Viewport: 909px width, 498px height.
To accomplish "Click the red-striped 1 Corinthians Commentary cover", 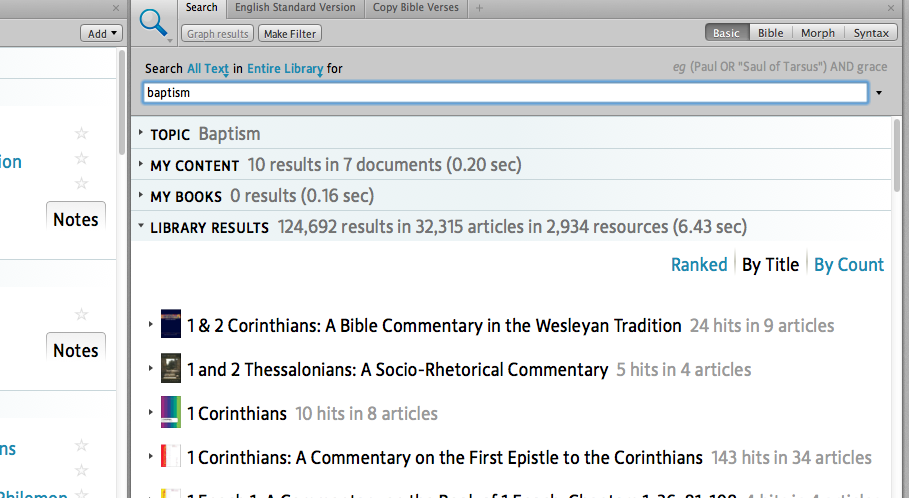I will point(171,457).
